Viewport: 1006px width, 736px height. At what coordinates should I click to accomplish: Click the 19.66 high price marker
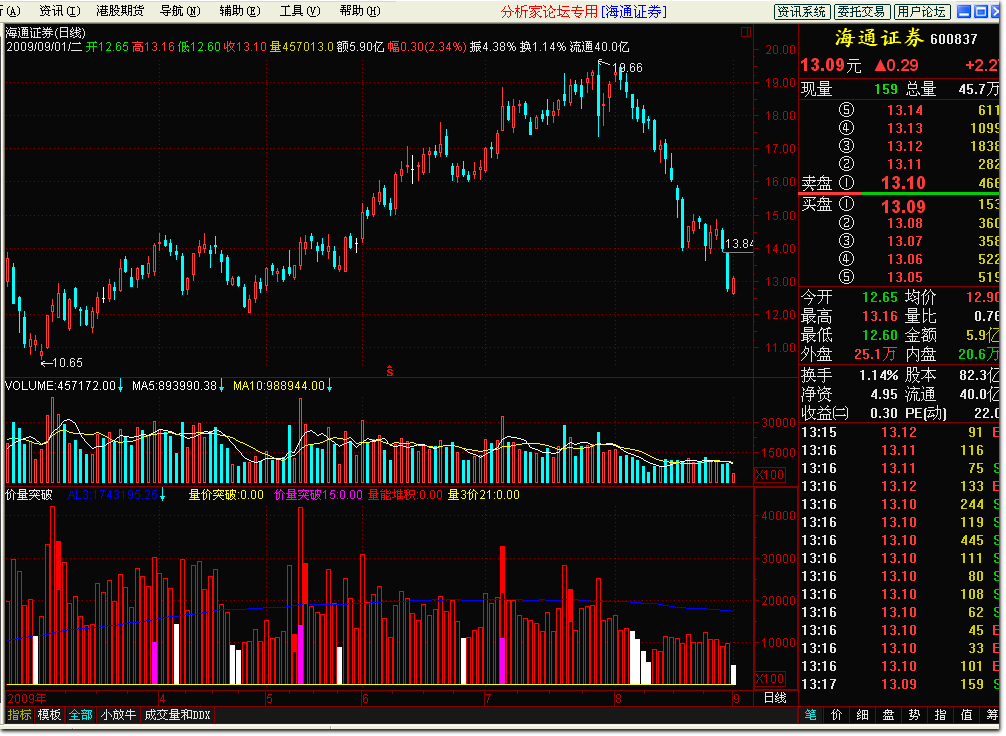pyautogui.click(x=627, y=68)
